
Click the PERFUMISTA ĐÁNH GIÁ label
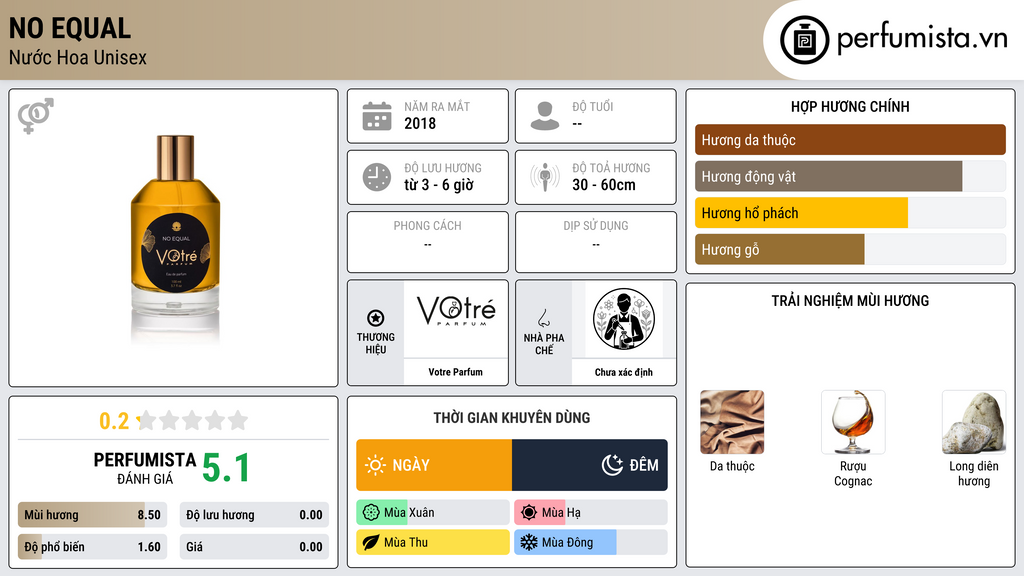pyautogui.click(x=145, y=468)
